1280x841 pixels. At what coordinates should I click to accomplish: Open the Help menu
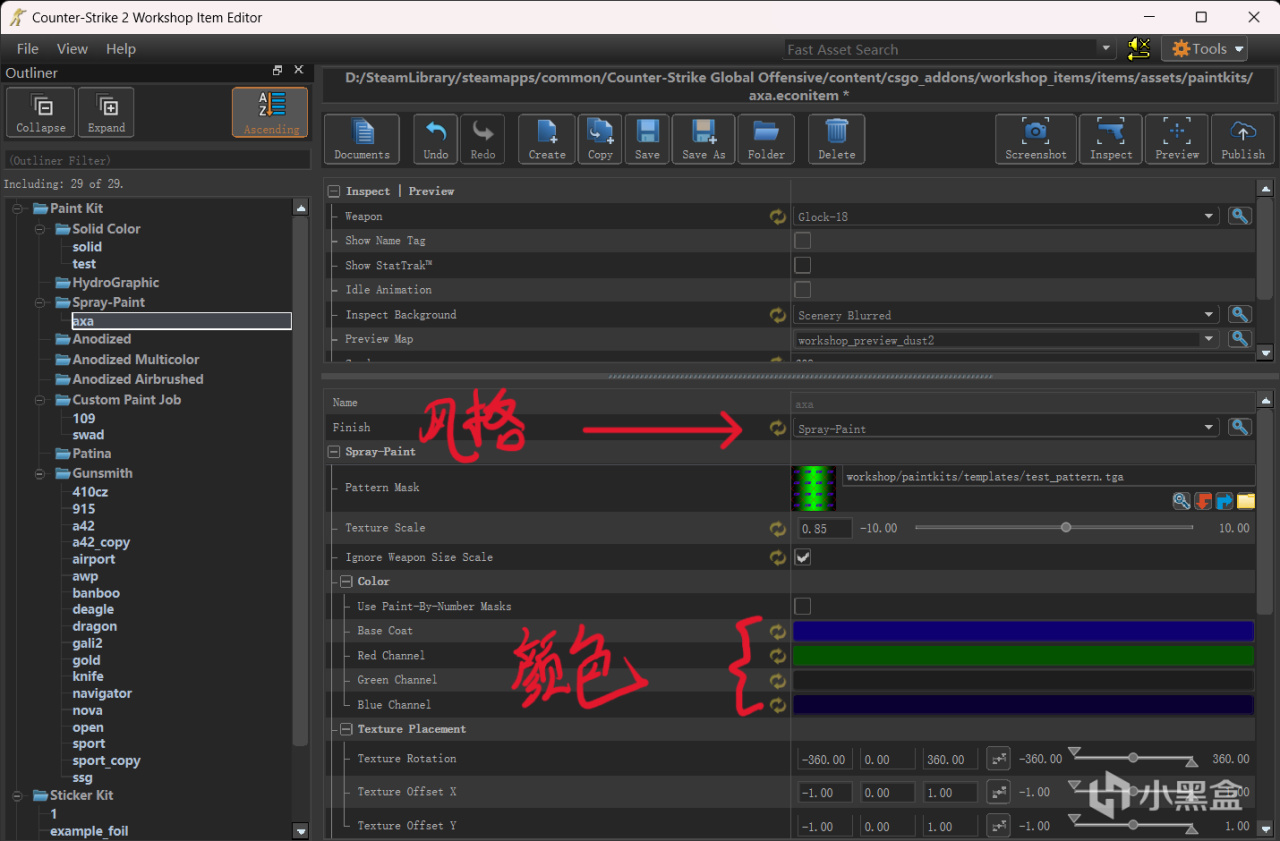[121, 48]
